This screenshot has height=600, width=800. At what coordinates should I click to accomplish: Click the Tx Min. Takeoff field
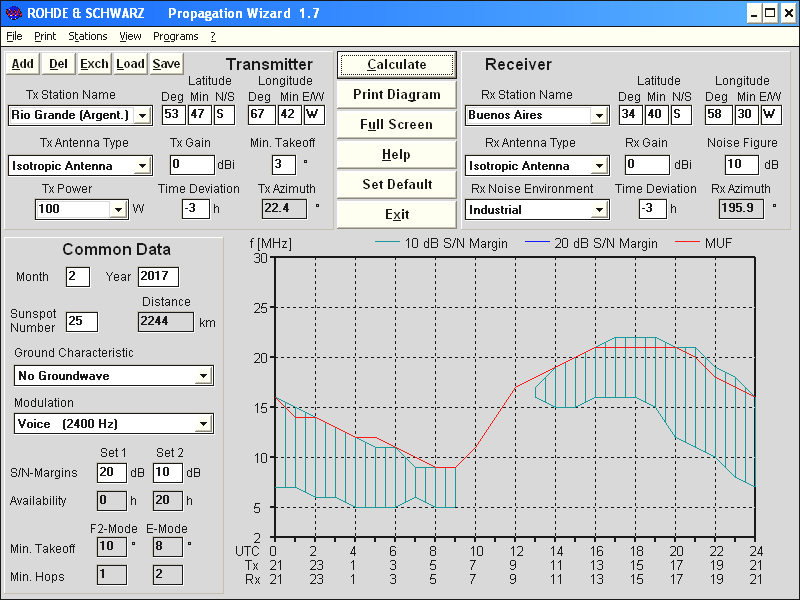(x=284, y=165)
